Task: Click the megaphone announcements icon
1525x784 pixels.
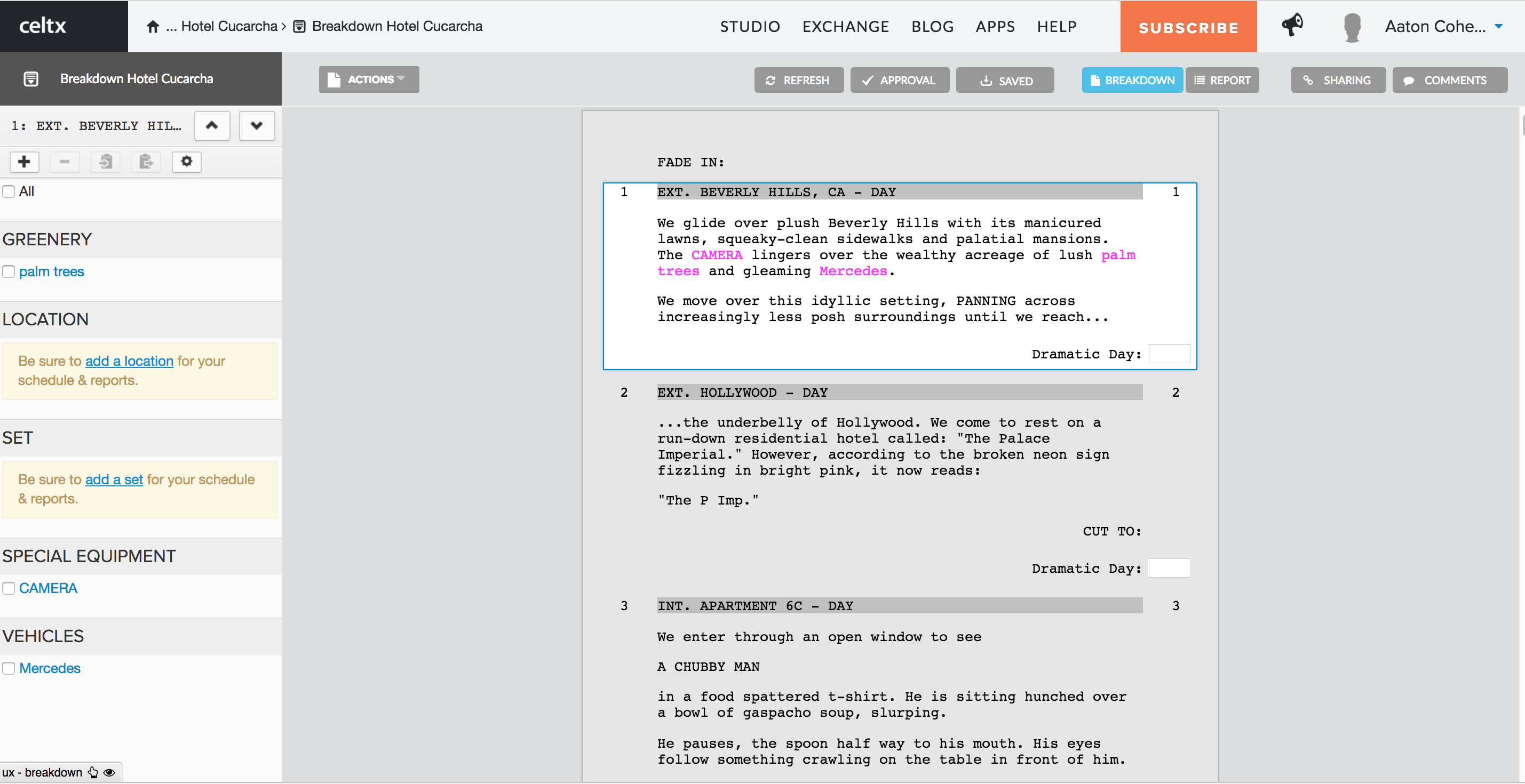Action: 1292,26
